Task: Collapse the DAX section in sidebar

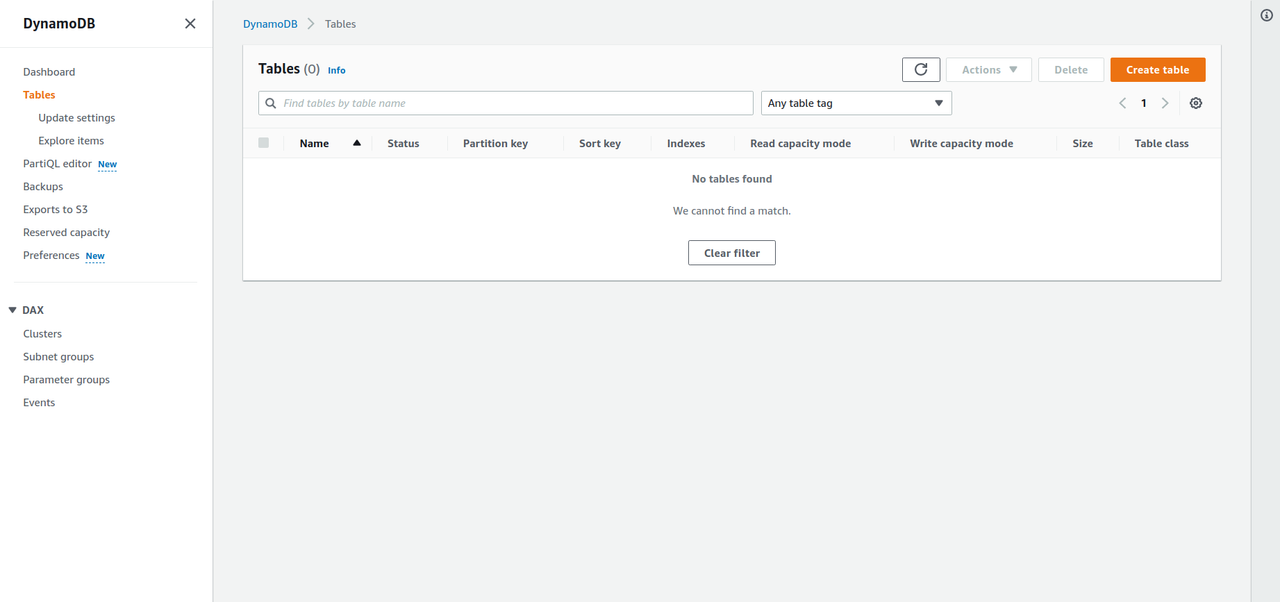Action: tap(13, 310)
